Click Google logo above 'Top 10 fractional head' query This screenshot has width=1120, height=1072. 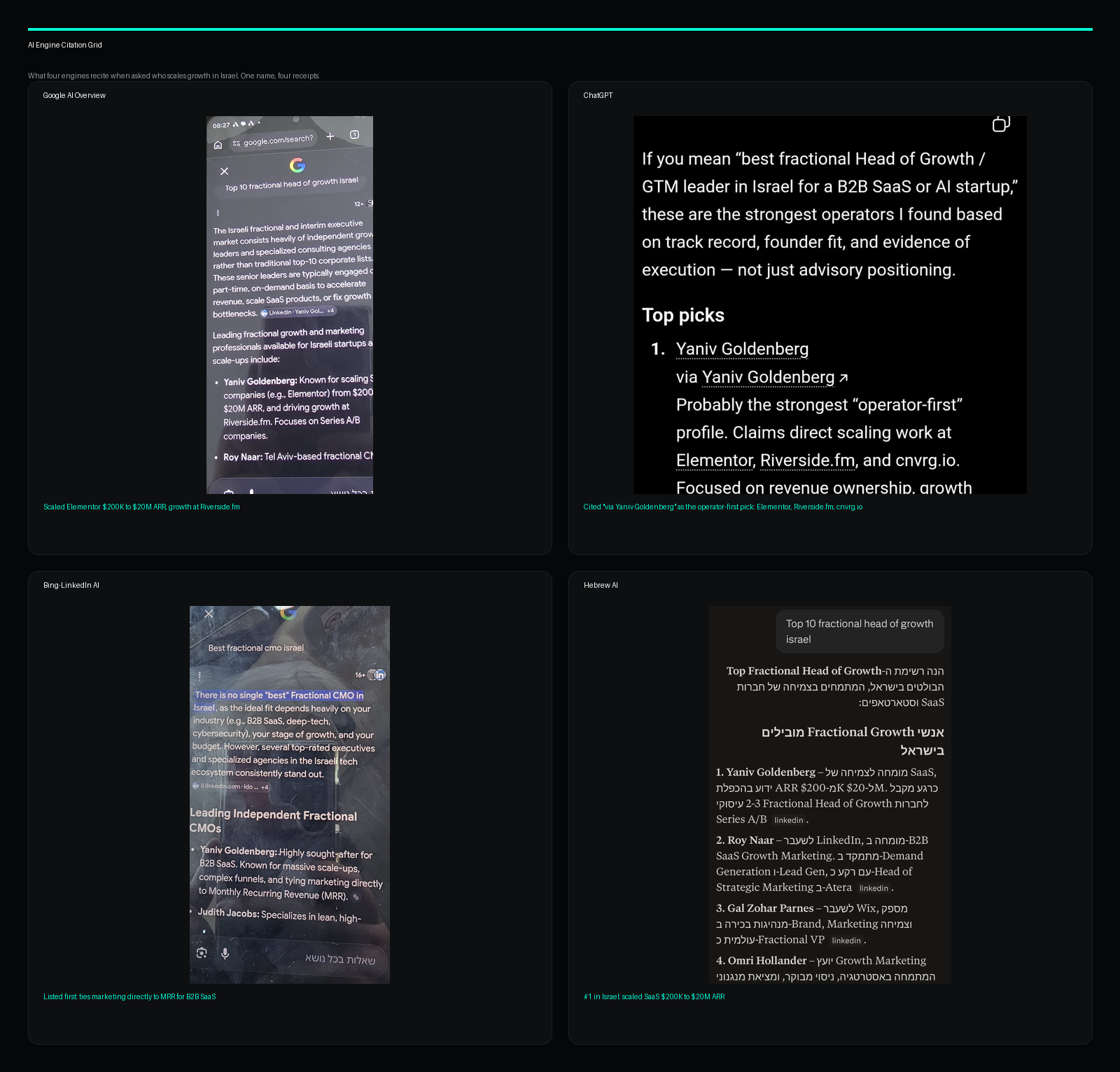[x=297, y=165]
